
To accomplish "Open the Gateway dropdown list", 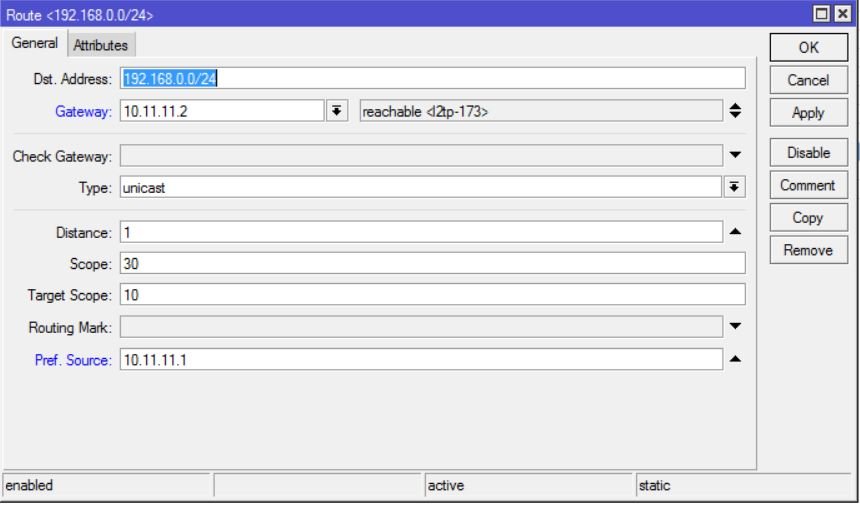I will click(337, 111).
